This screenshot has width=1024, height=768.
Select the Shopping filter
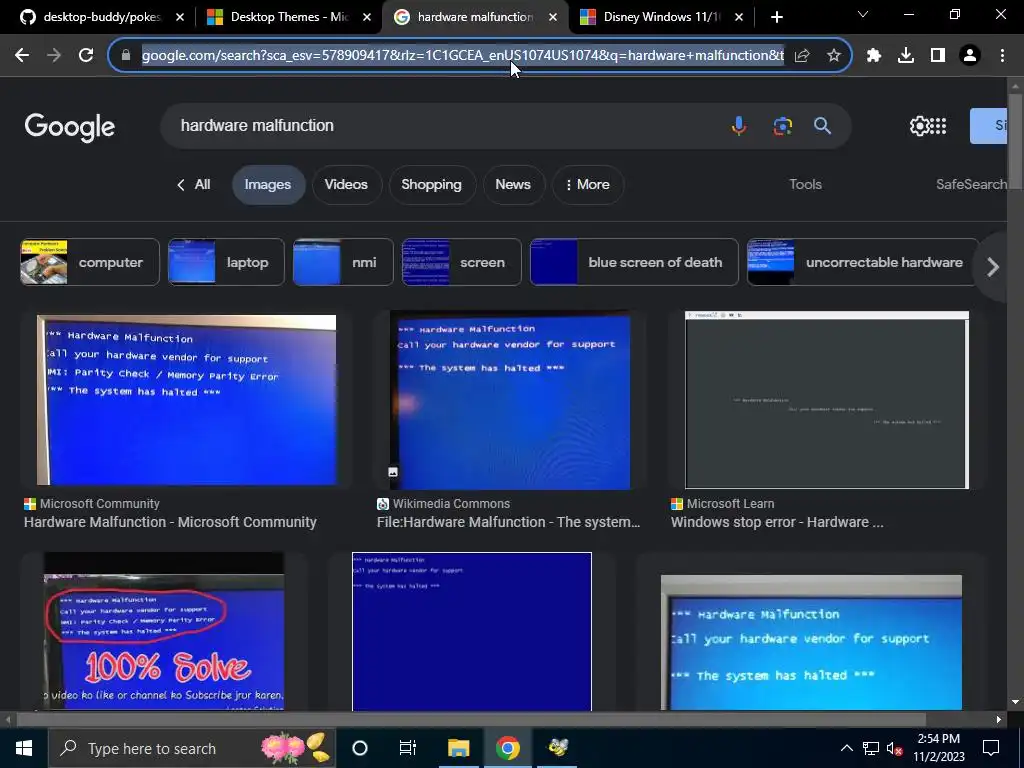pyautogui.click(x=431, y=185)
